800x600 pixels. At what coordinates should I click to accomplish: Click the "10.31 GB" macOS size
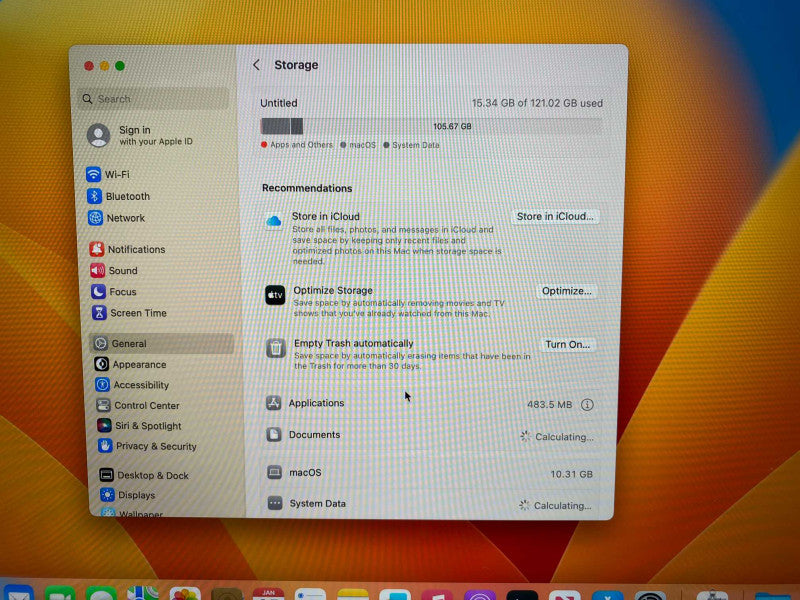tap(571, 474)
